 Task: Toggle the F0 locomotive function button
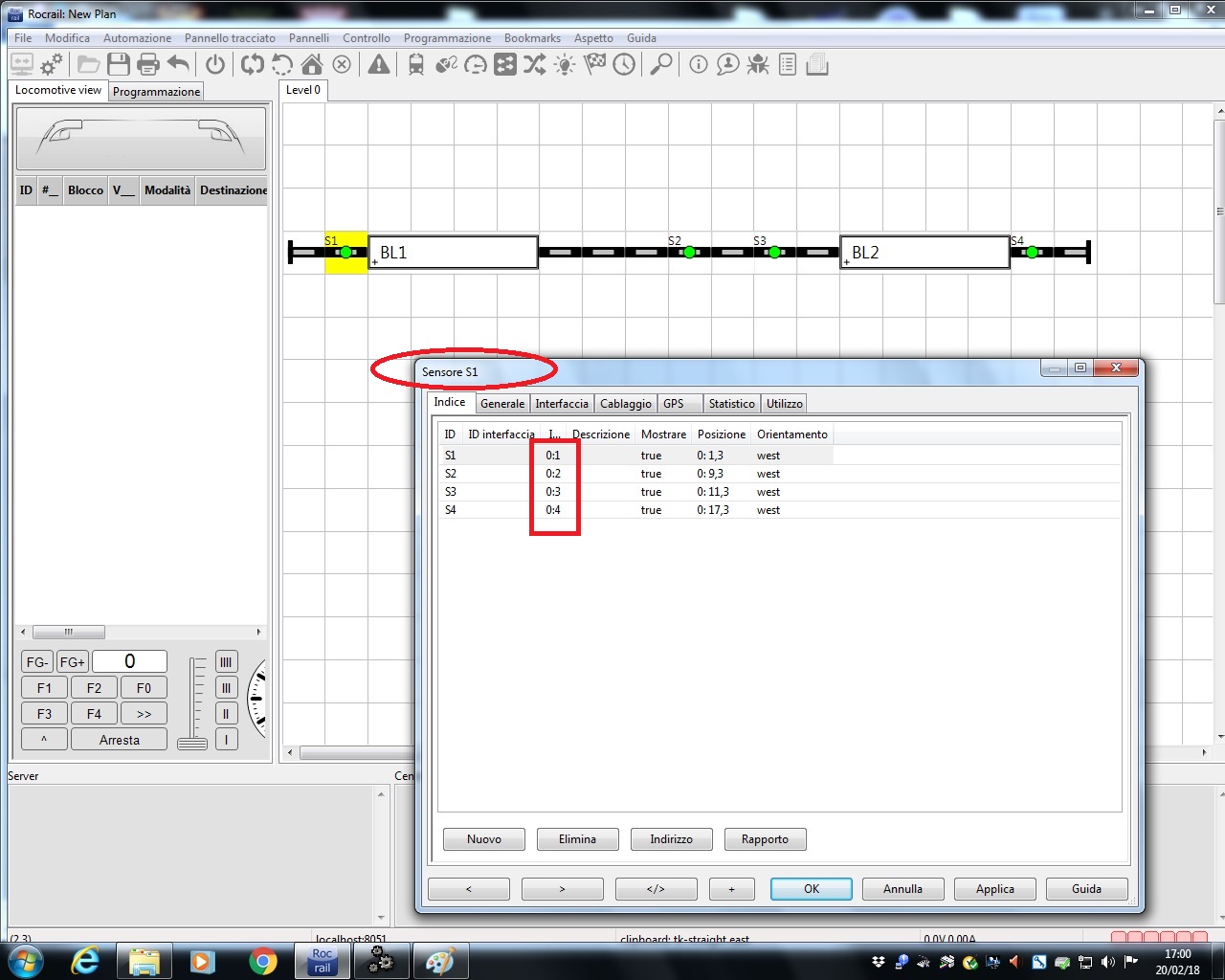point(144,688)
